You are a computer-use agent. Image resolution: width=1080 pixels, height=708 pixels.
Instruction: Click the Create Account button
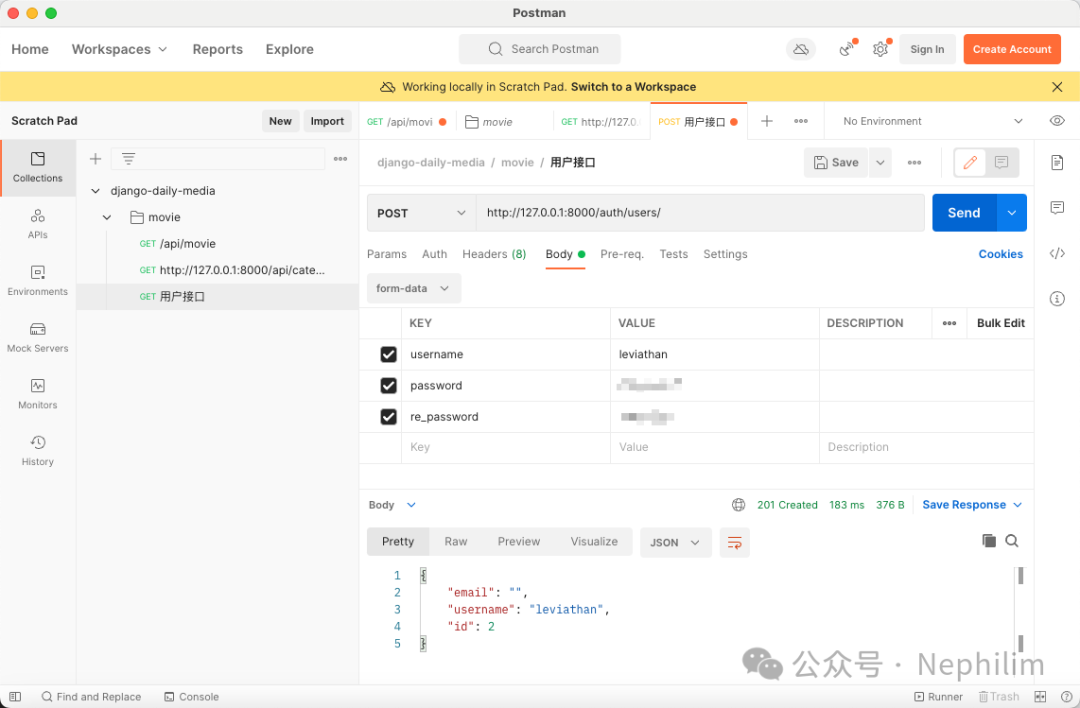coord(1012,49)
